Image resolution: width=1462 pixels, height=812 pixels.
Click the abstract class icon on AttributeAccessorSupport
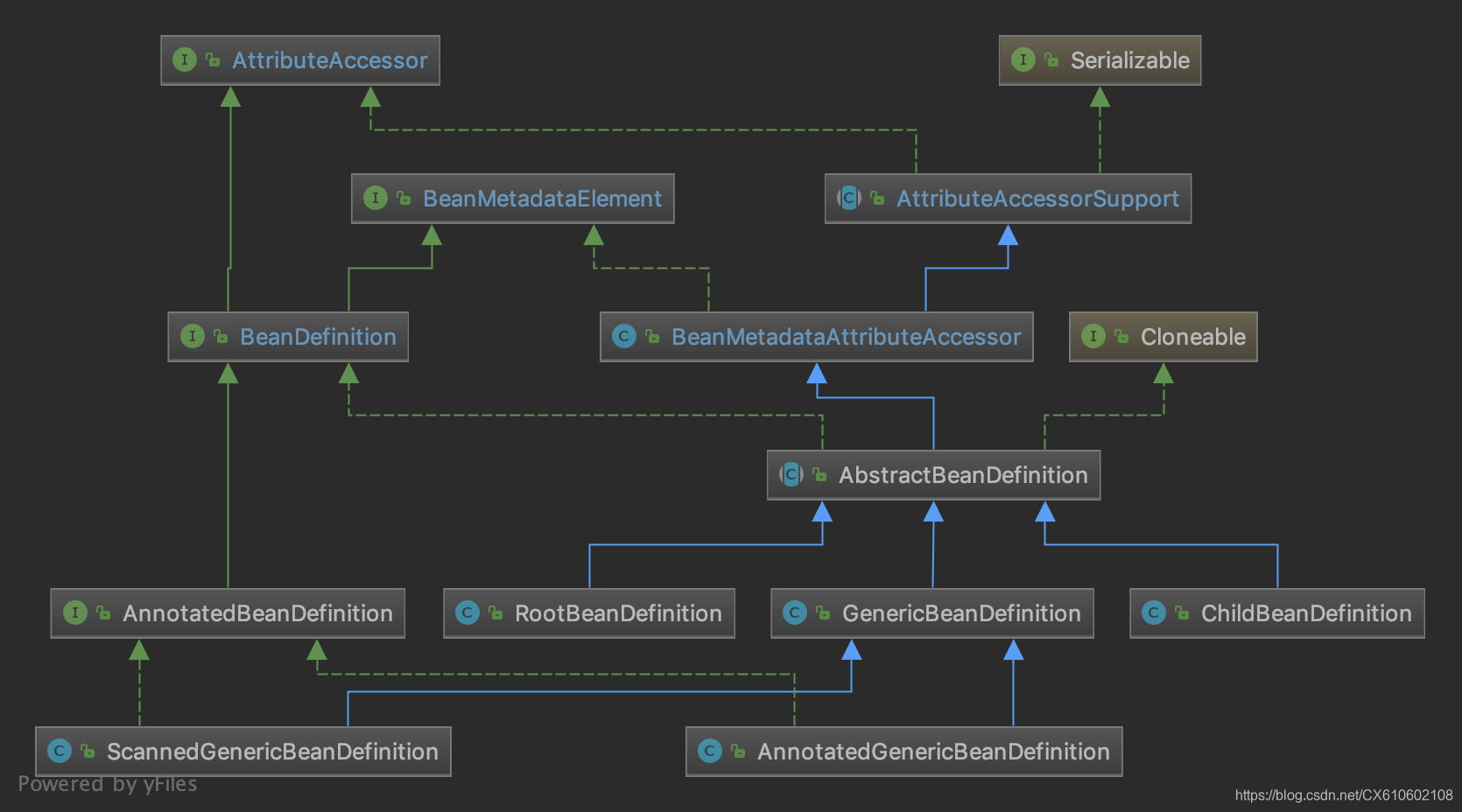point(848,198)
